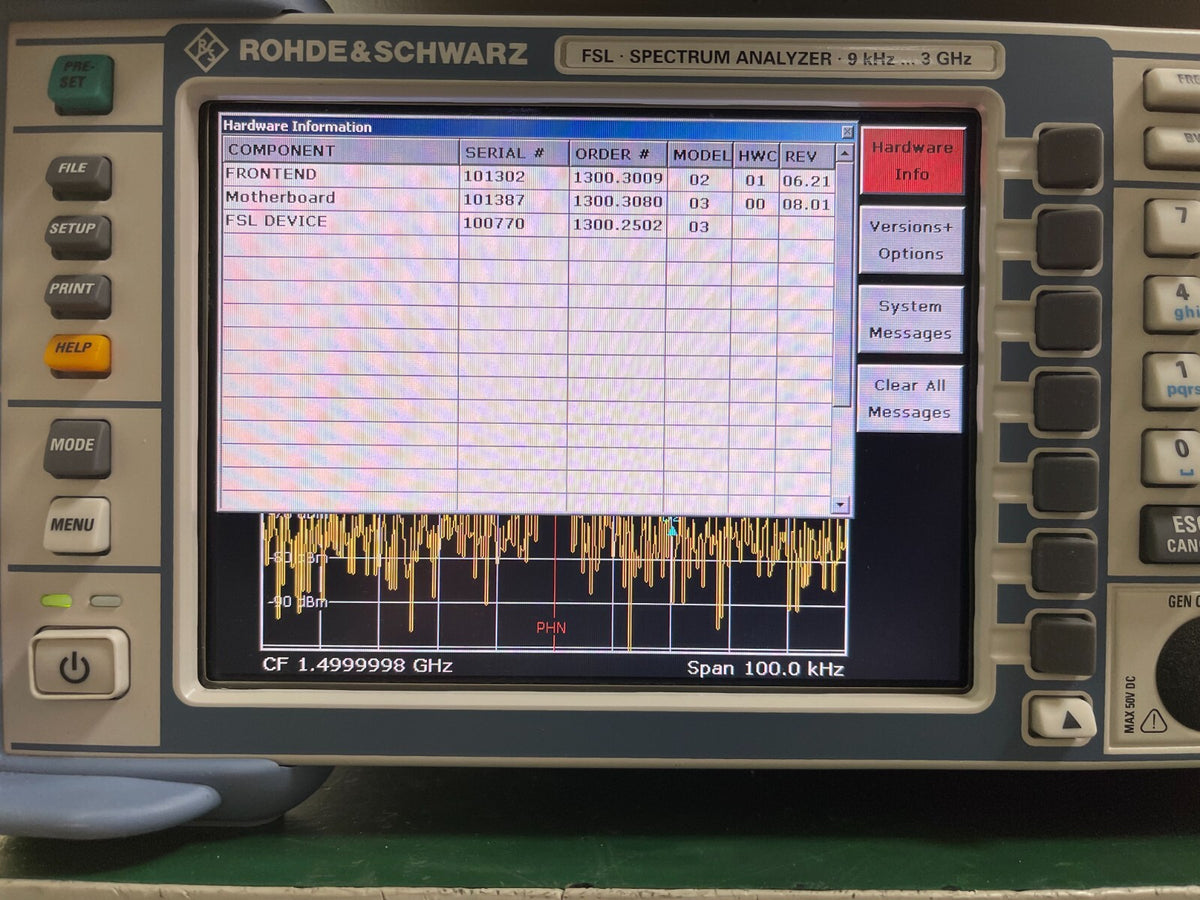1200x900 pixels.
Task: Push the numeric keypad 0 key
Action: [x=1169, y=458]
